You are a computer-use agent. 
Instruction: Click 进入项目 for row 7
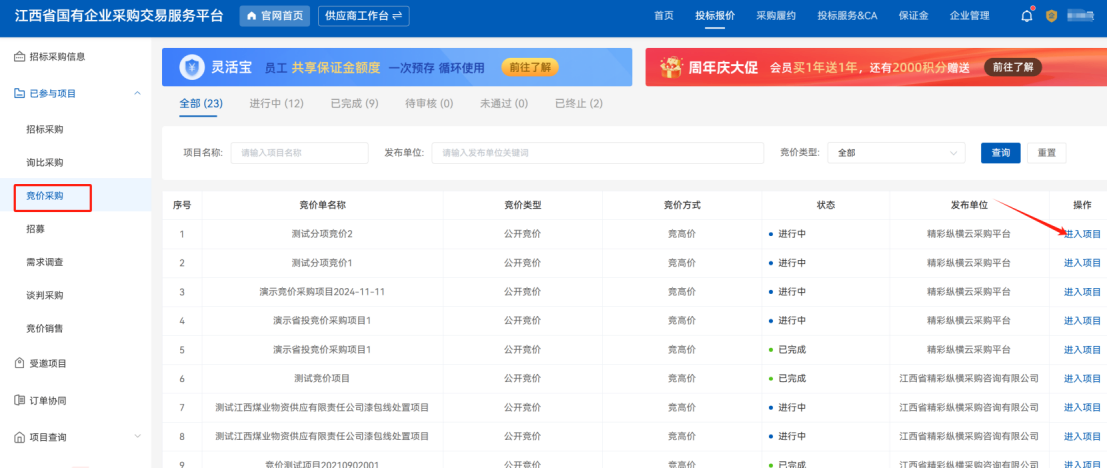1082,408
